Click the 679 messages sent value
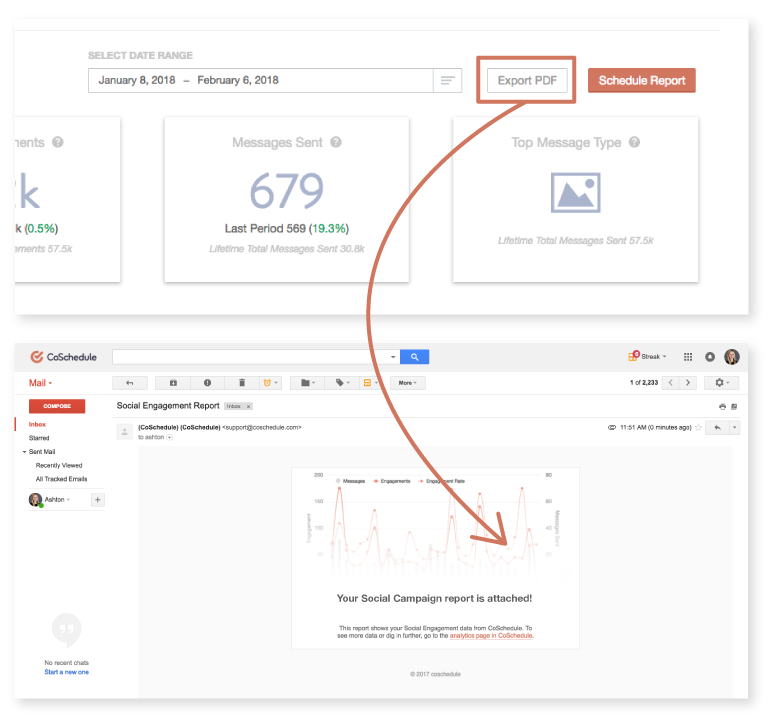 (x=287, y=191)
